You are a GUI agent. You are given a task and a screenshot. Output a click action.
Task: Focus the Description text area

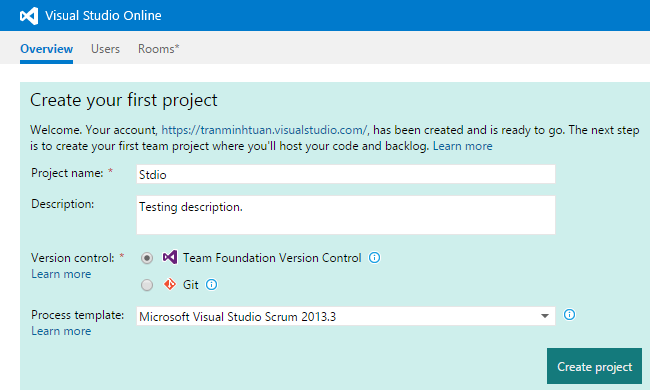(x=346, y=215)
